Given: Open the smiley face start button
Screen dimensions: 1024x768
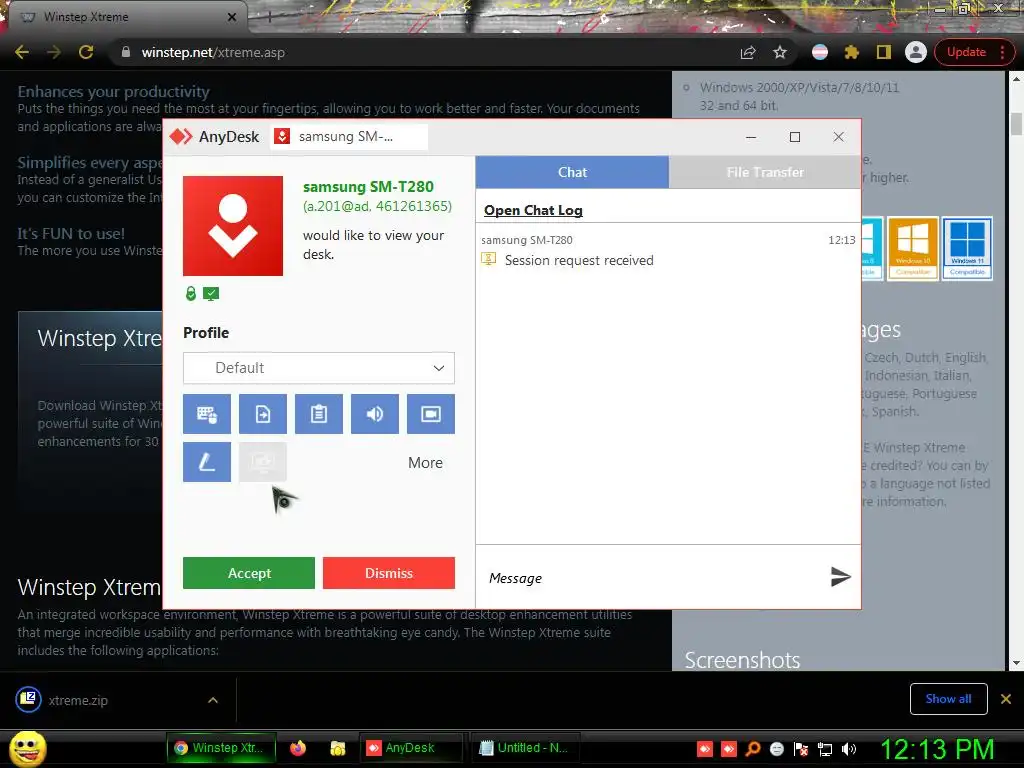Looking at the screenshot, I should [x=27, y=748].
